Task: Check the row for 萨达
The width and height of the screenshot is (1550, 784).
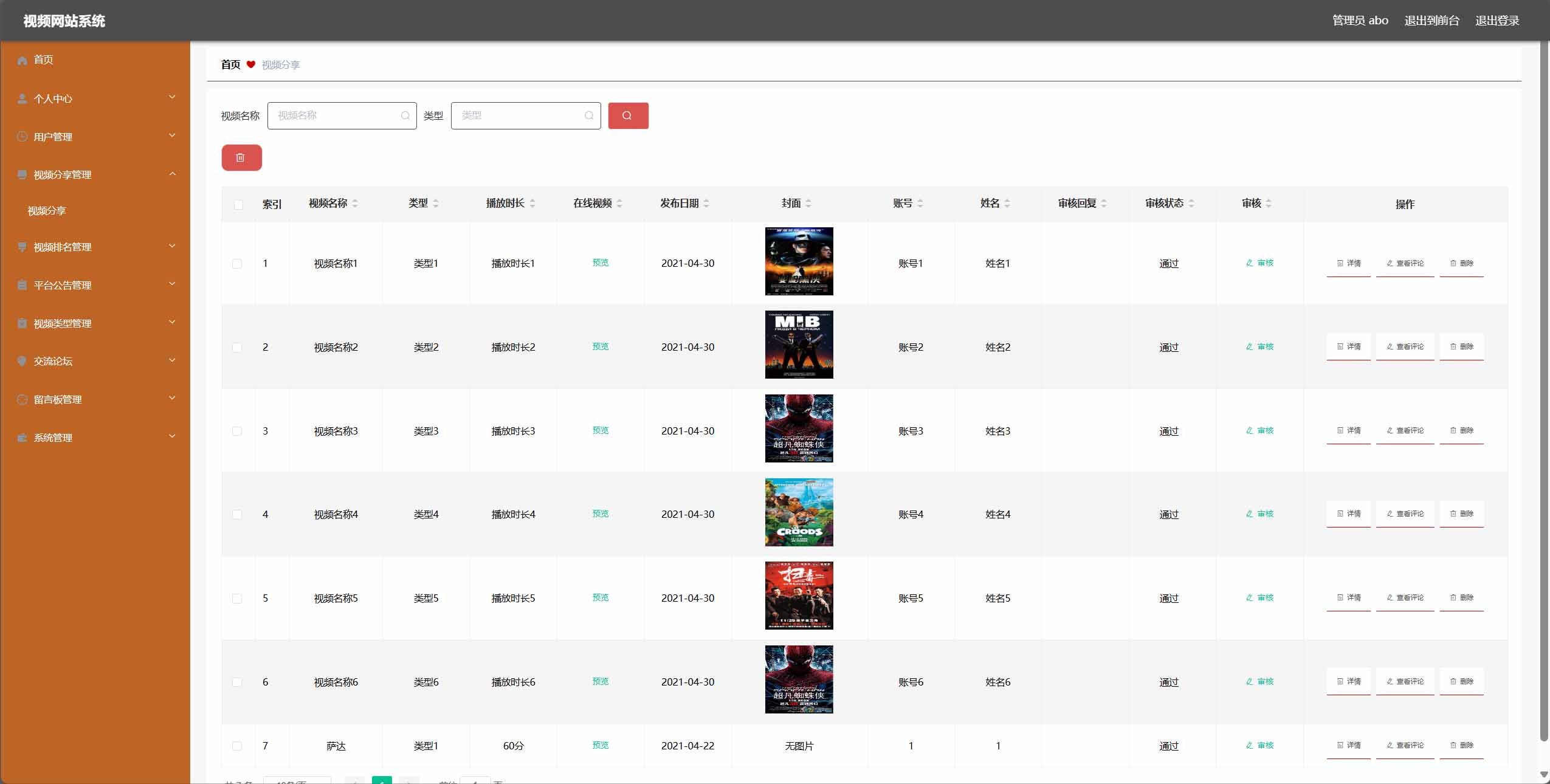Action: click(x=237, y=746)
